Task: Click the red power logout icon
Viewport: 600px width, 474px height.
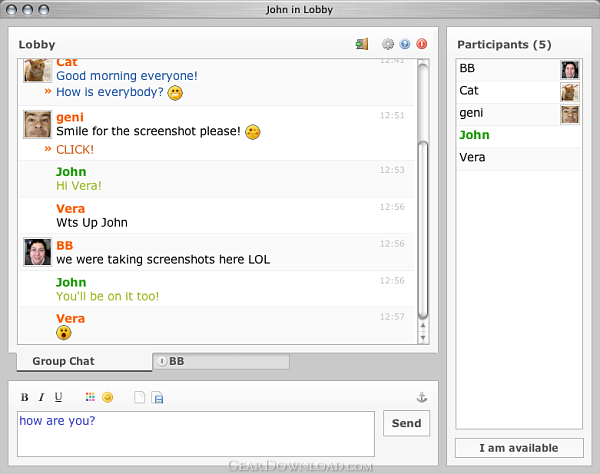Action: pyautogui.click(x=422, y=44)
